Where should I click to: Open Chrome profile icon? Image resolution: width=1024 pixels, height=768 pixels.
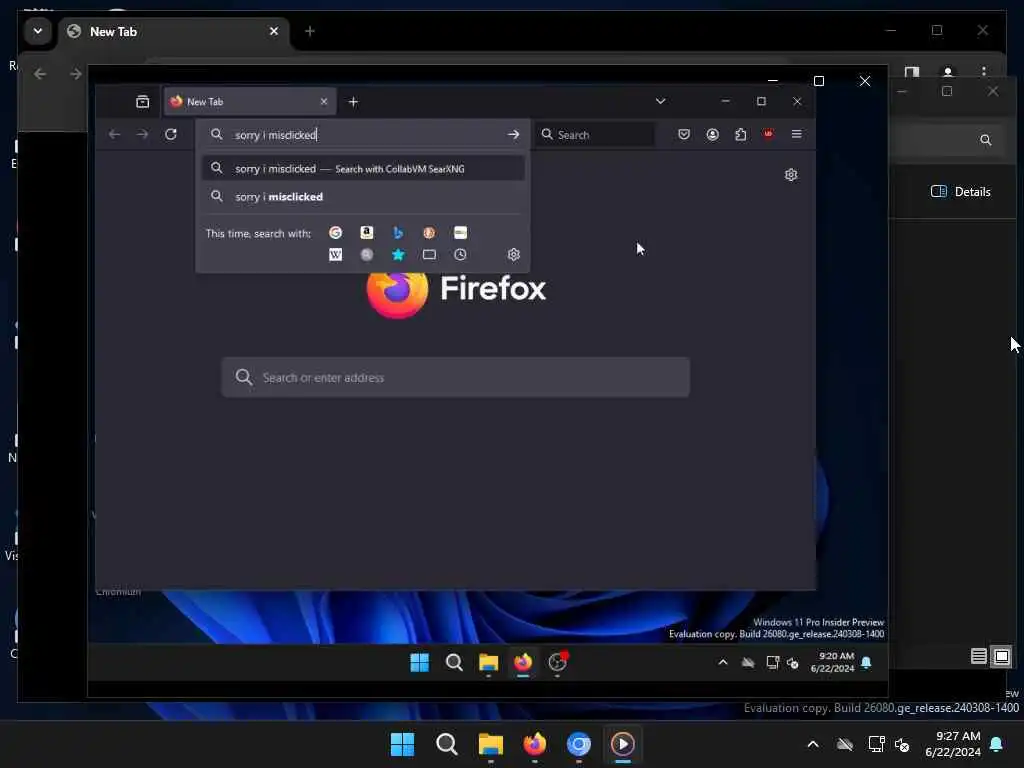948,71
